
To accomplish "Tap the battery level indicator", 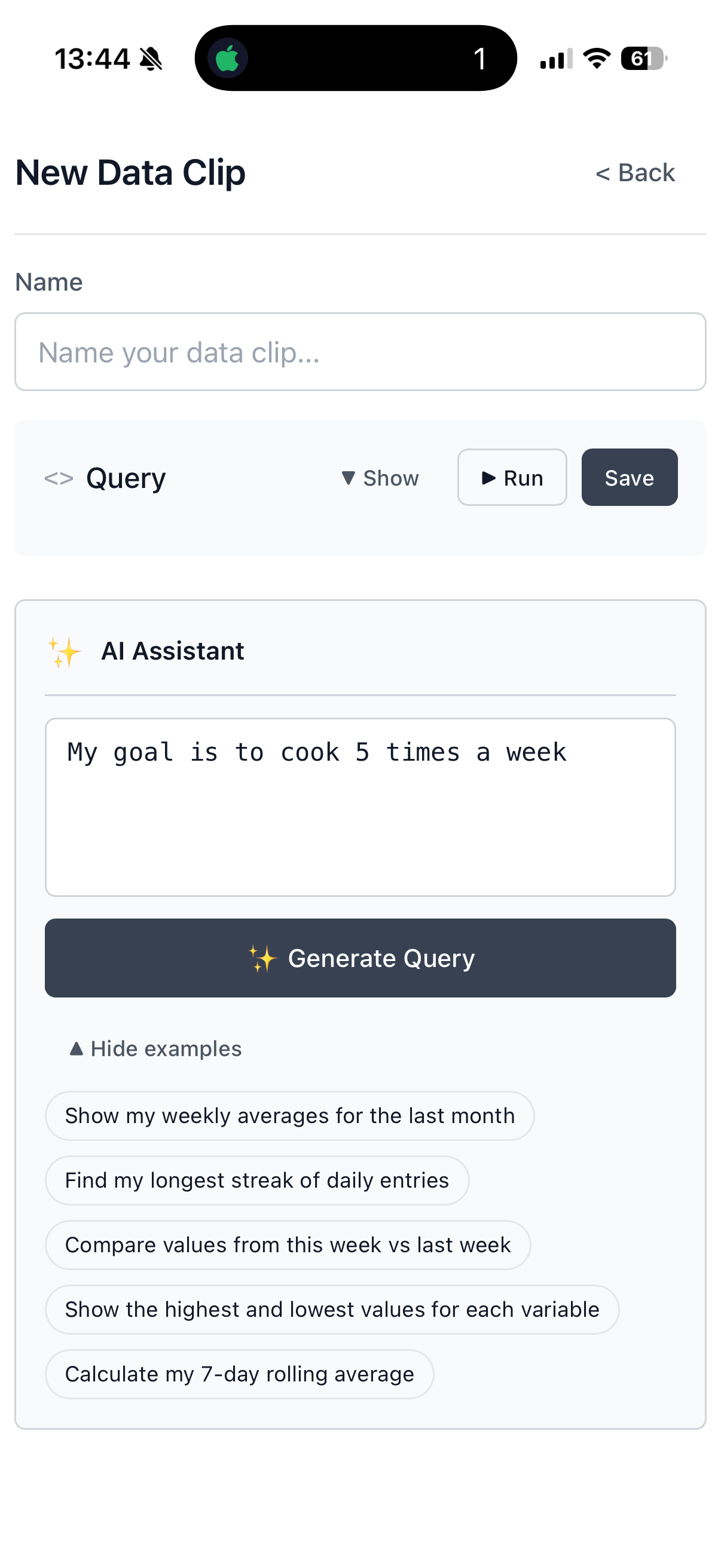I will [643, 59].
